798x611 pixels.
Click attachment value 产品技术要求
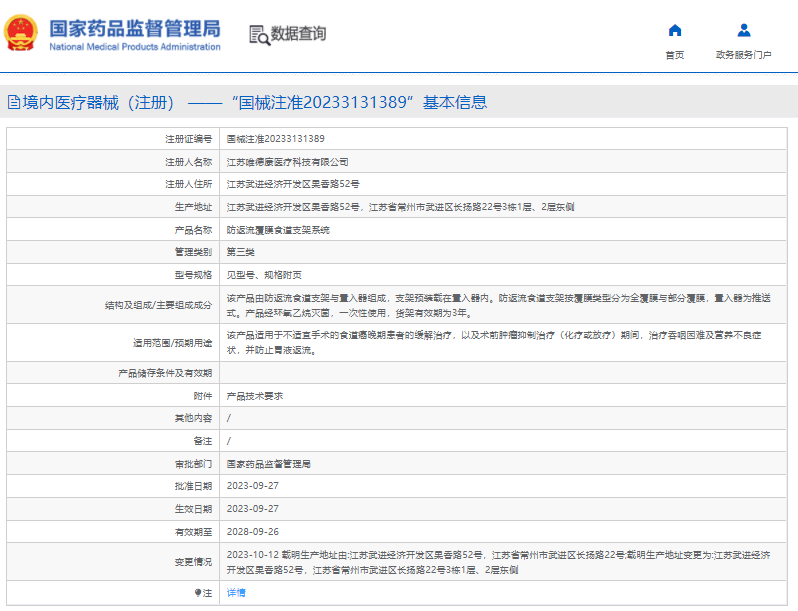point(255,396)
